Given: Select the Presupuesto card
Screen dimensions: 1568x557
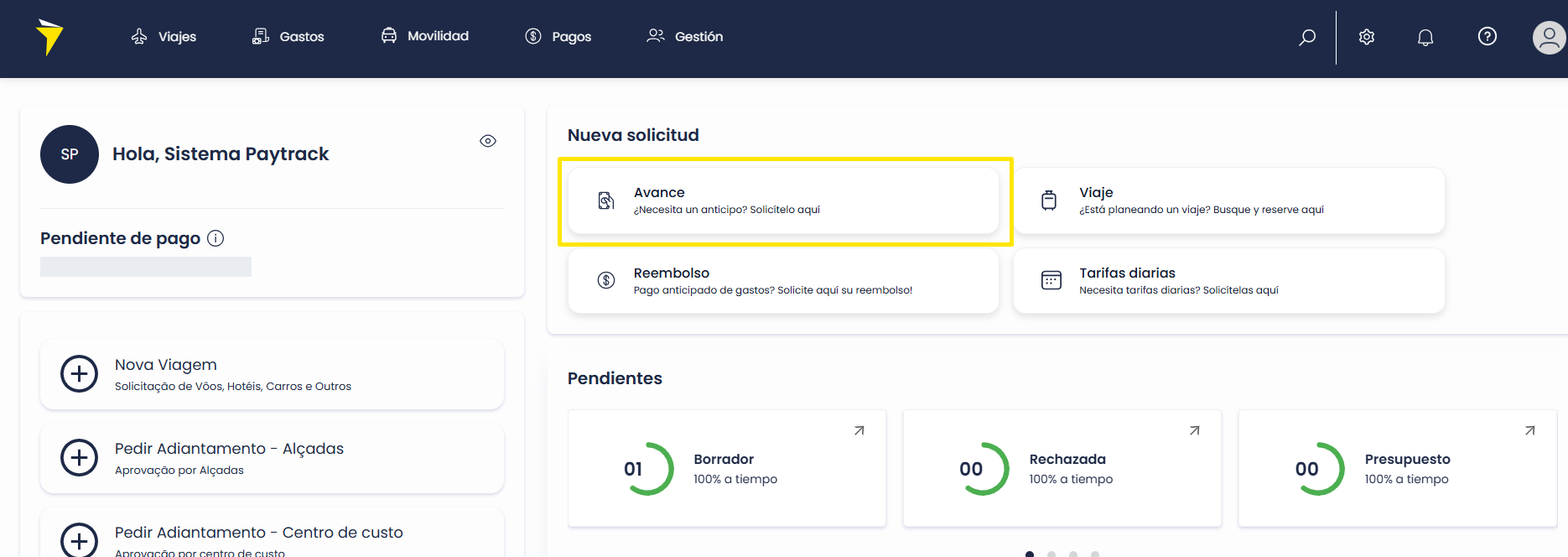Looking at the screenshot, I should [x=1398, y=468].
